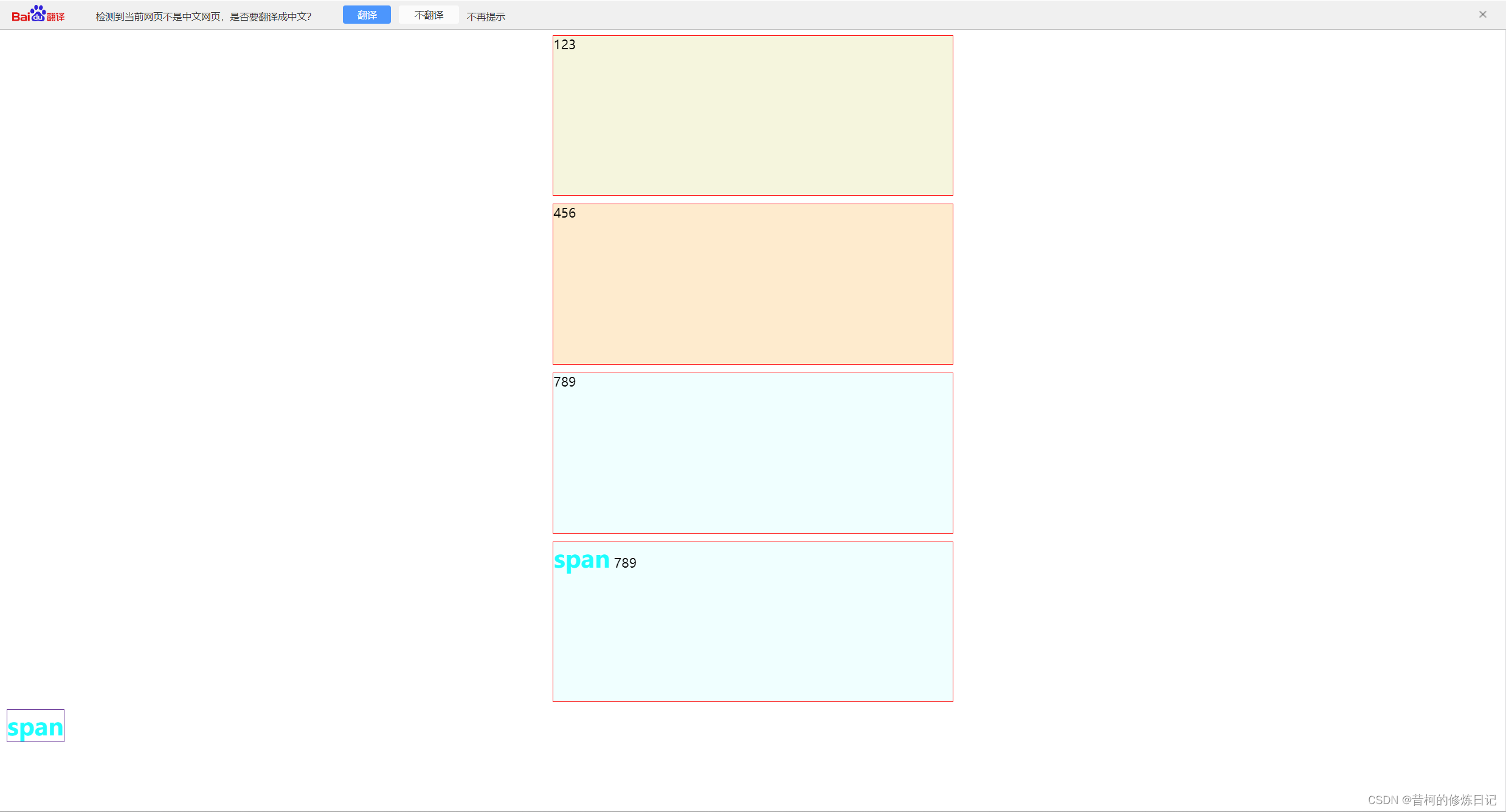Click the '789' text in third box
This screenshot has height=812, width=1506.
point(564,382)
